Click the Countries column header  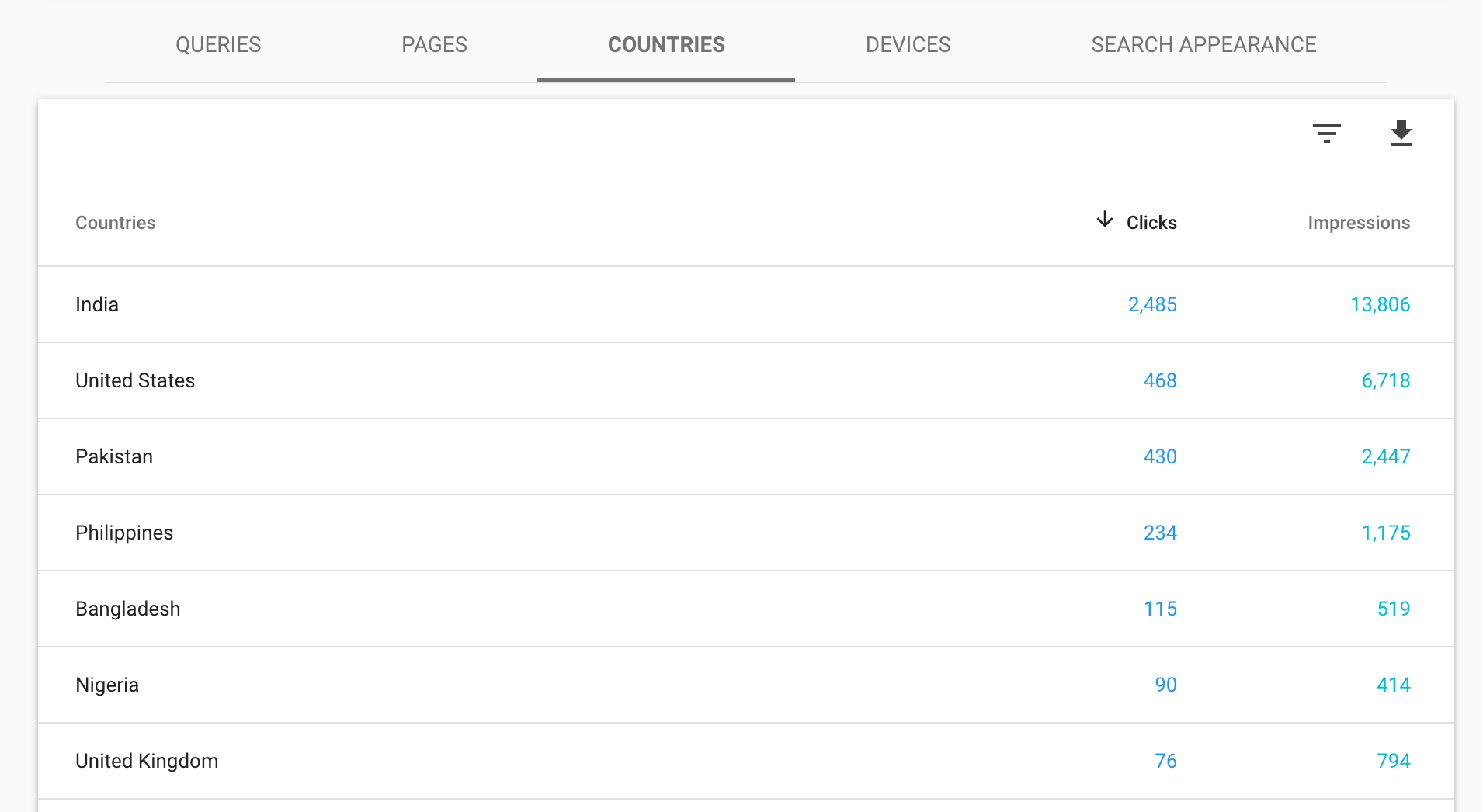coord(116,223)
